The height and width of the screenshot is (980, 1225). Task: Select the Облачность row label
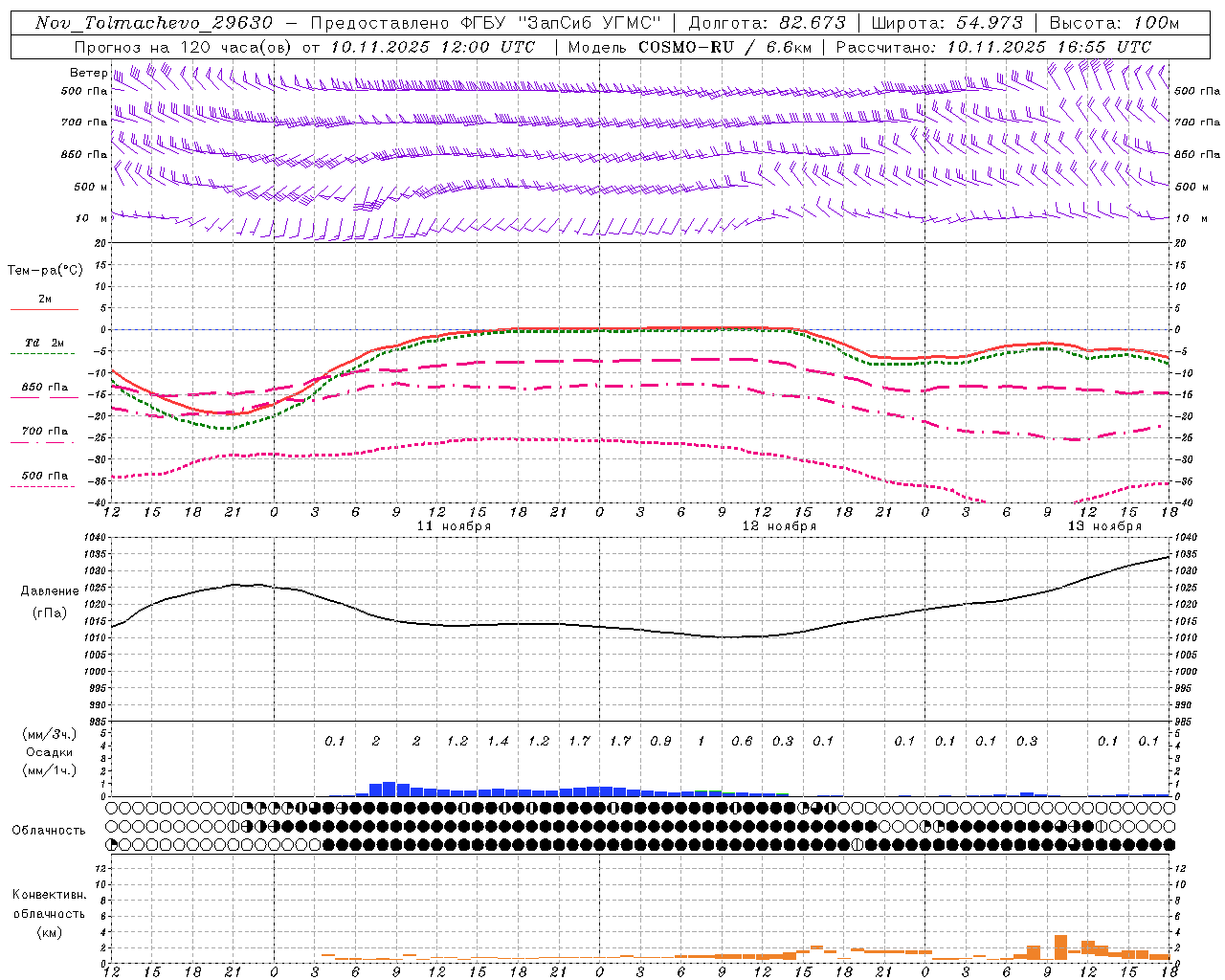49,831
